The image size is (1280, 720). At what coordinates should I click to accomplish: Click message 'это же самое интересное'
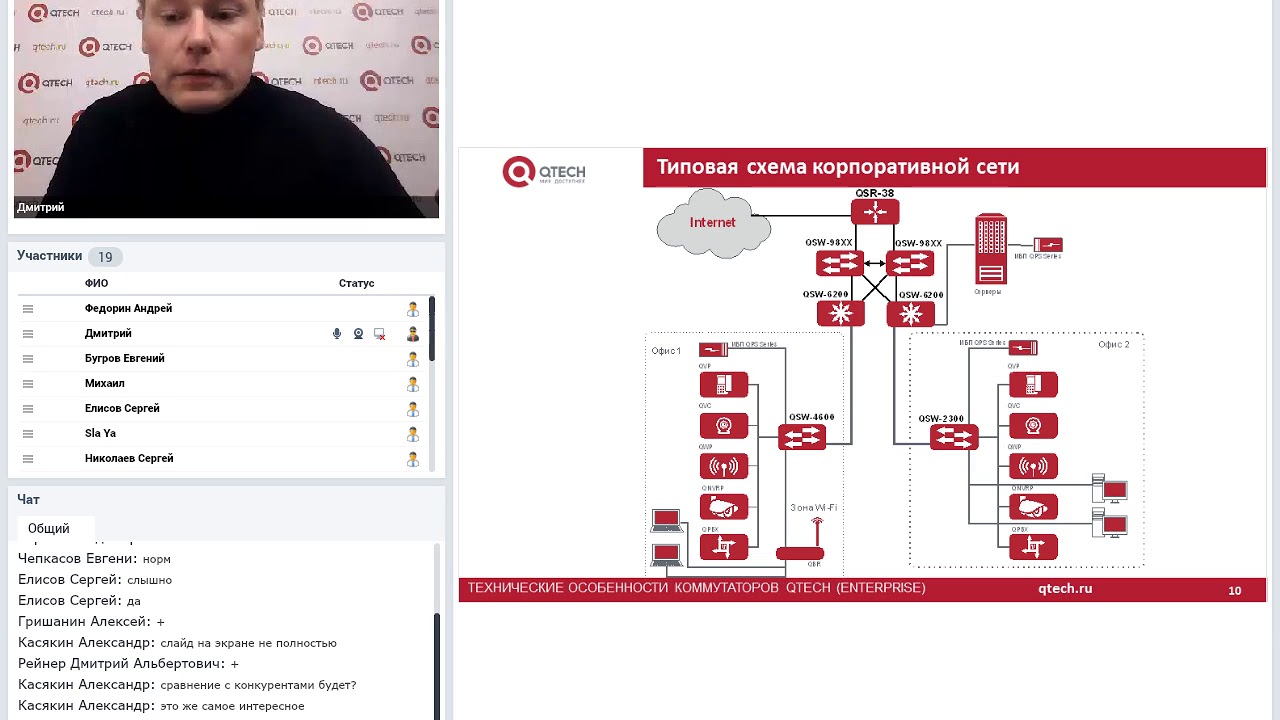tap(232, 706)
